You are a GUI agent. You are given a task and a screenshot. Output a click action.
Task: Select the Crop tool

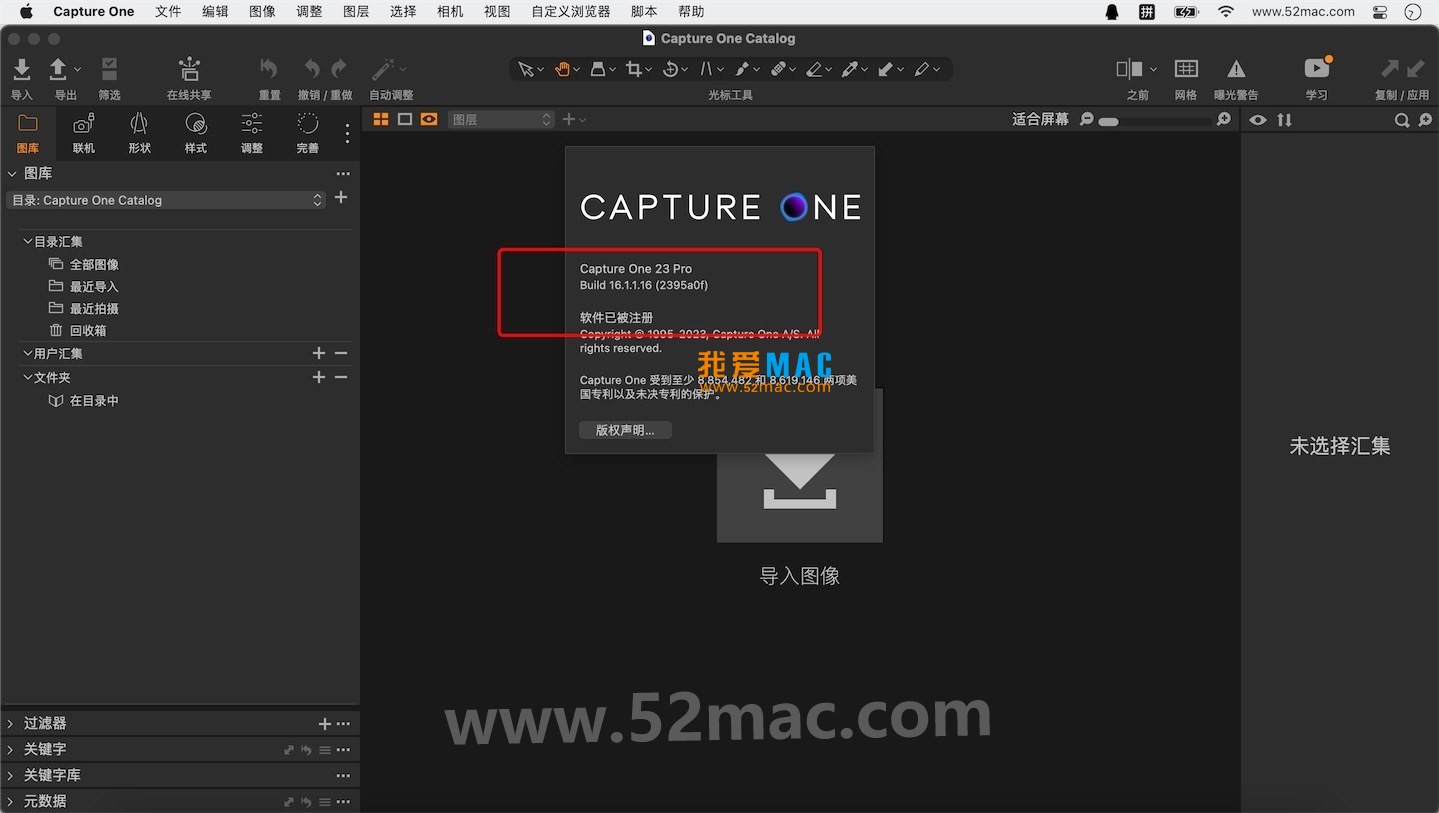[635, 68]
